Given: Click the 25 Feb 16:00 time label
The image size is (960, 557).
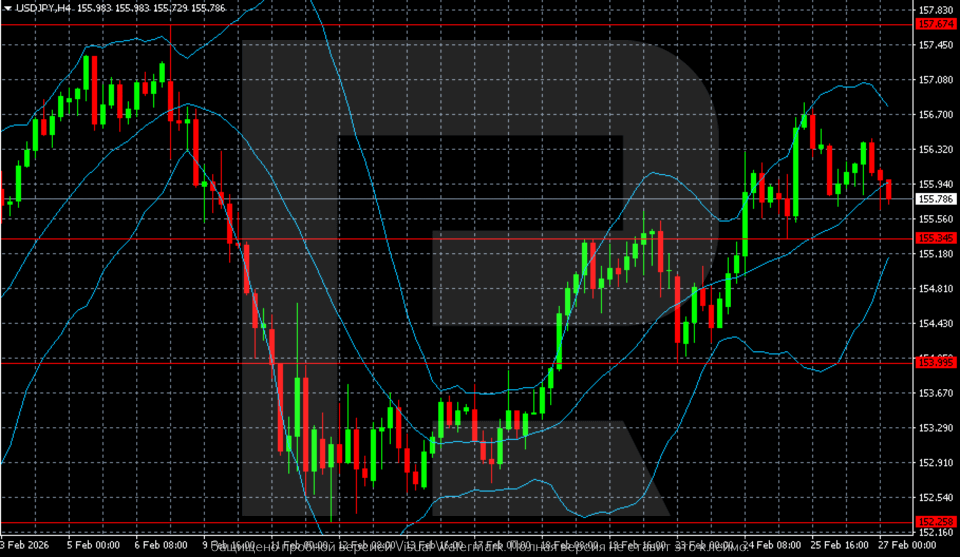Looking at the screenshot, I should coord(843,547).
